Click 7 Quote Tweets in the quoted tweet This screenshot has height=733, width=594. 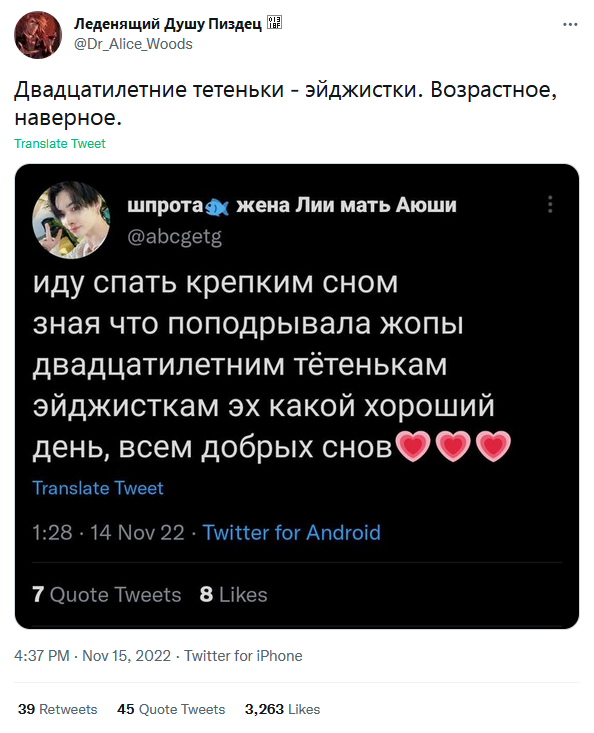(x=107, y=595)
